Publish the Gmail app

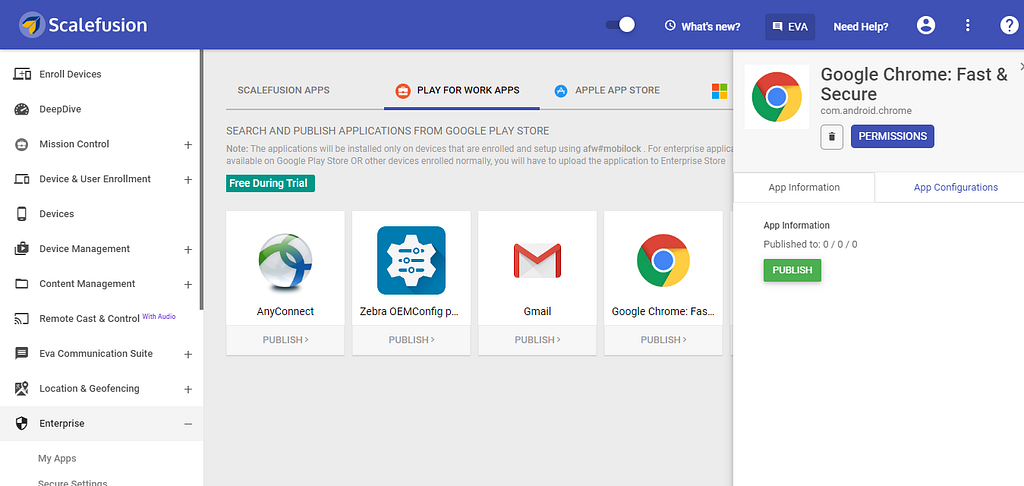point(537,340)
